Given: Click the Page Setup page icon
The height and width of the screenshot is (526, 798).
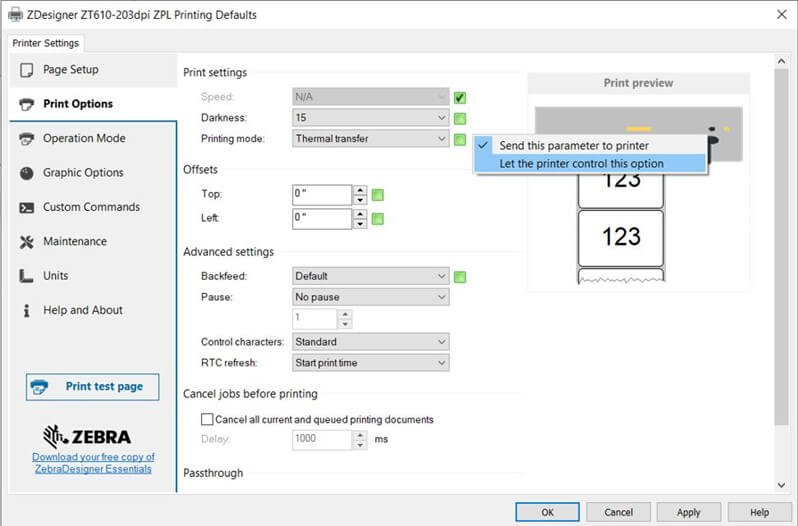Looking at the screenshot, I should tap(26, 70).
